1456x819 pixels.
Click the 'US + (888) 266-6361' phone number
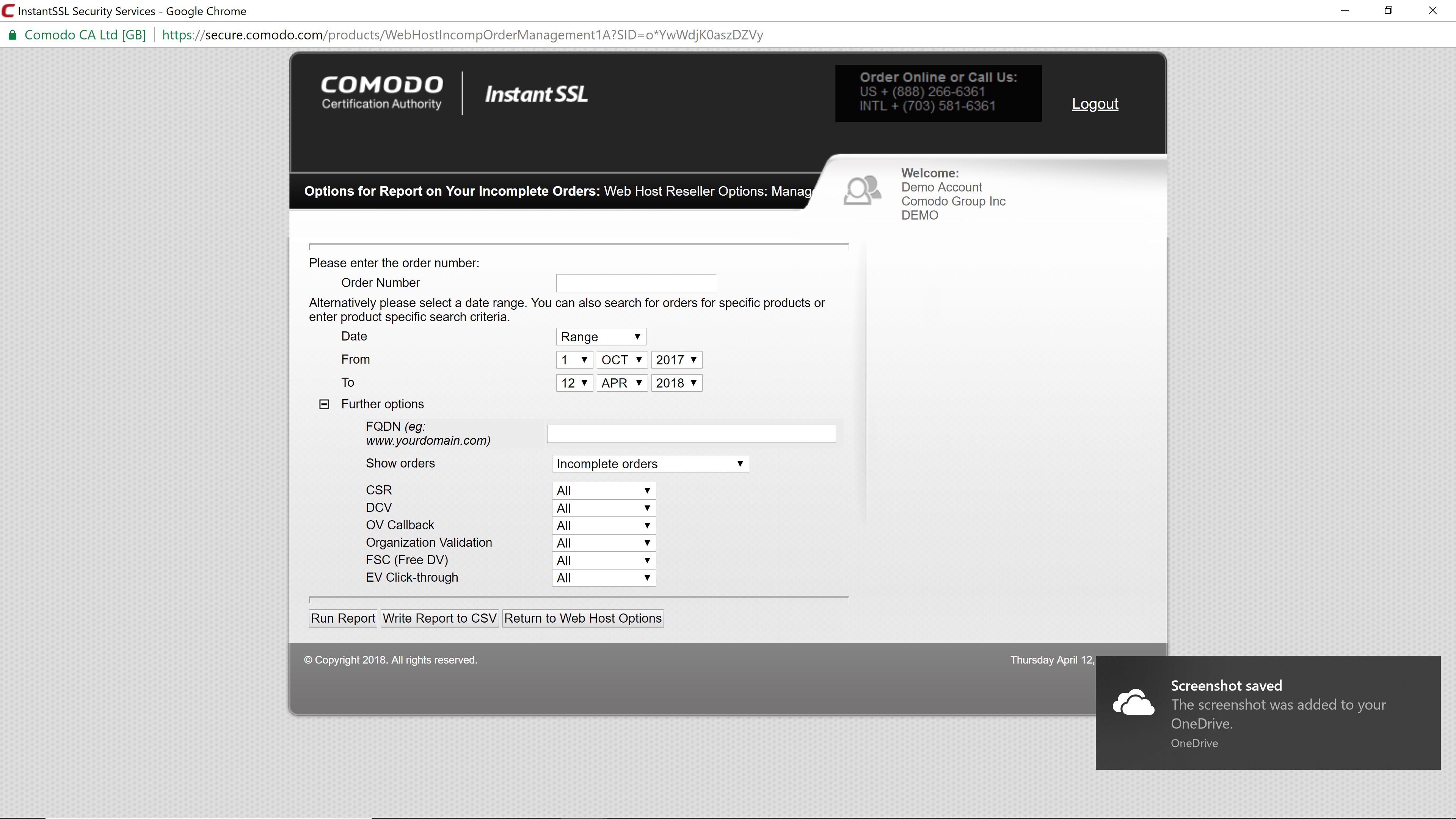(923, 91)
